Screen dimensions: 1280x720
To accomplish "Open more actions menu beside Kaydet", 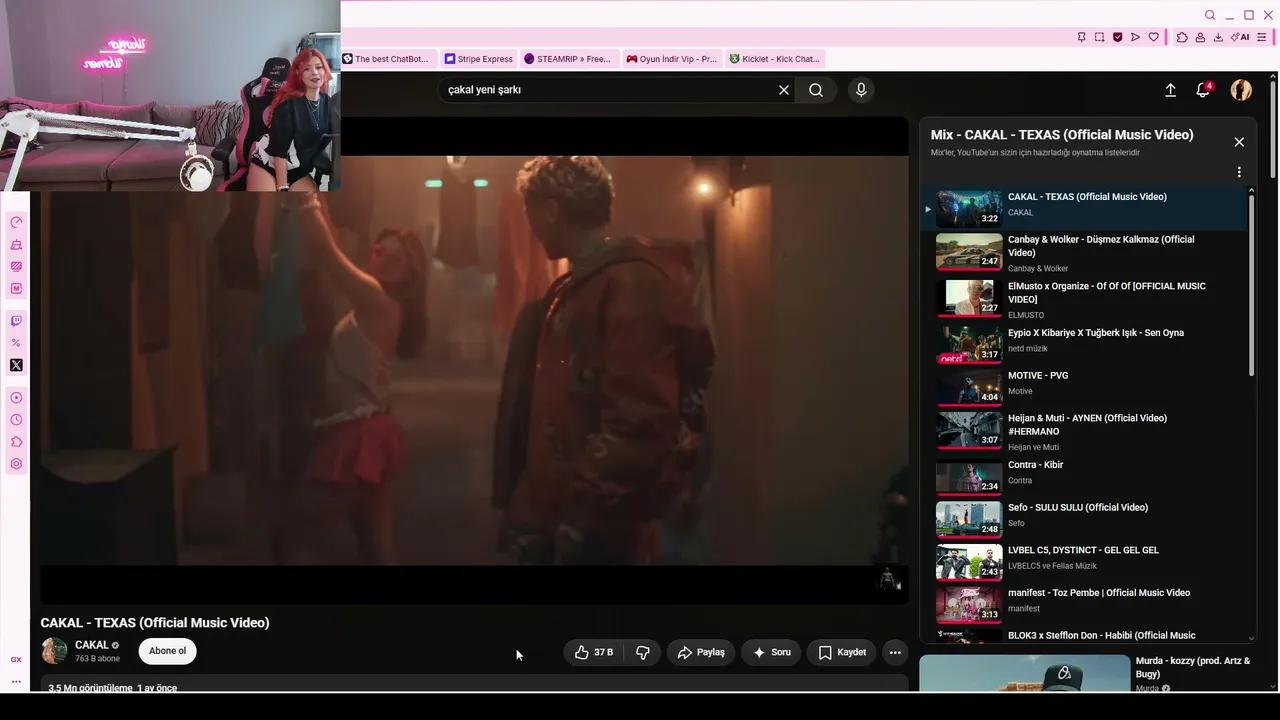I will [895, 652].
